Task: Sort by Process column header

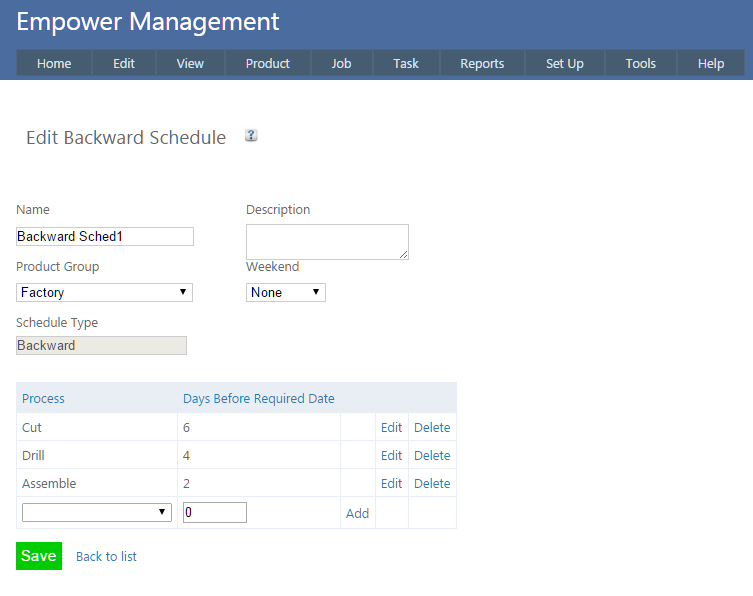Action: (x=43, y=398)
